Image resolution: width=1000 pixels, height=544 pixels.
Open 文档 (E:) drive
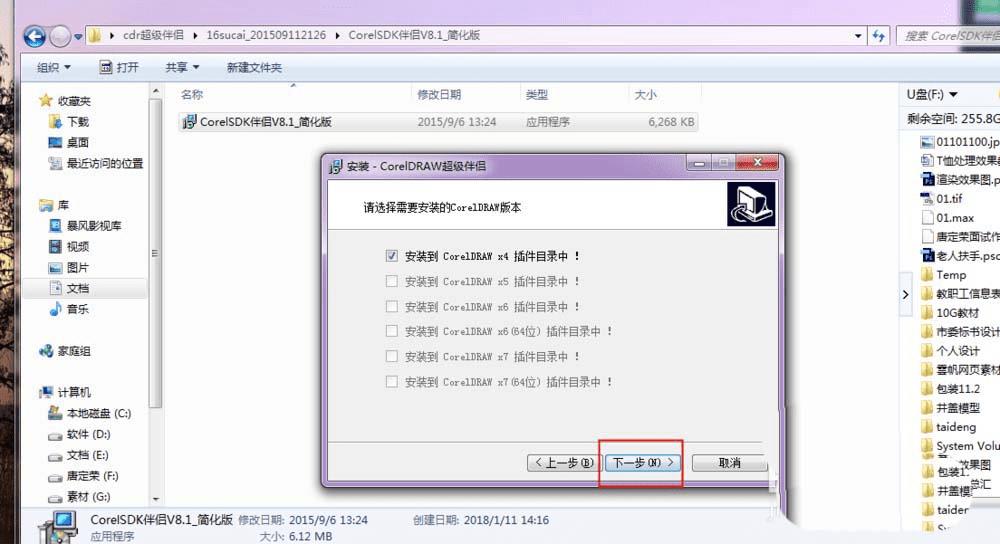(79, 455)
